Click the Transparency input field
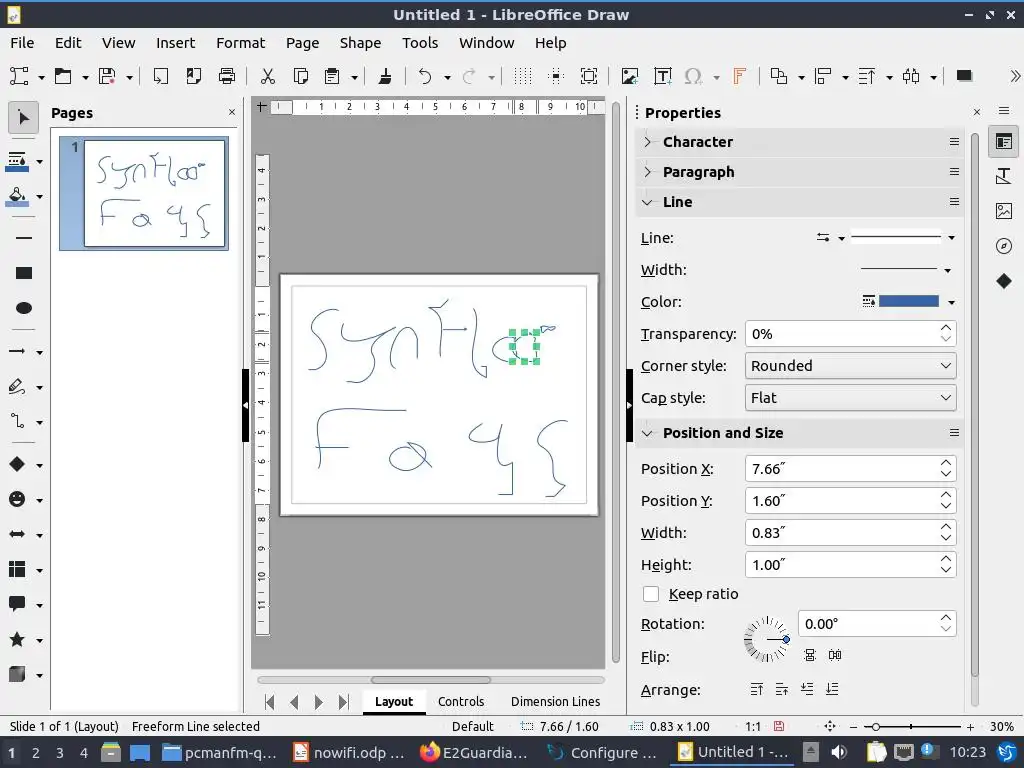The image size is (1024, 768). tap(840, 334)
